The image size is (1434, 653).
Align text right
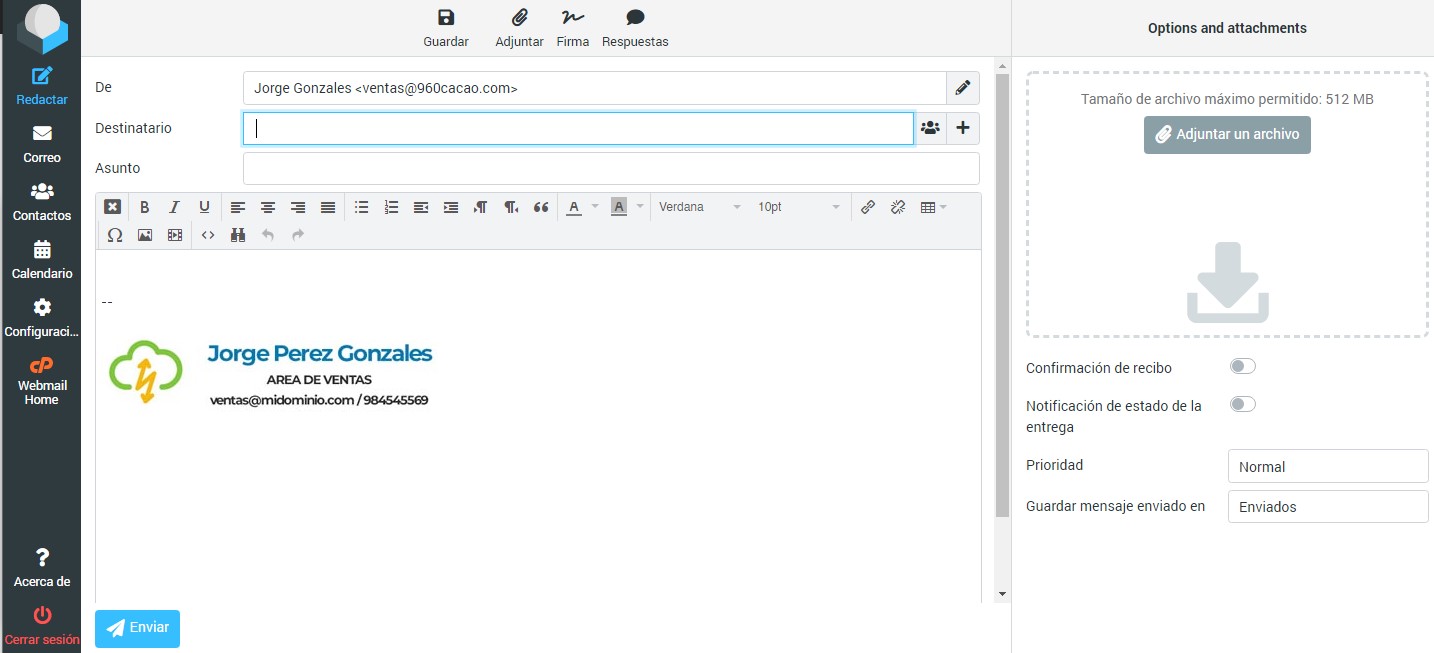pyautogui.click(x=298, y=207)
